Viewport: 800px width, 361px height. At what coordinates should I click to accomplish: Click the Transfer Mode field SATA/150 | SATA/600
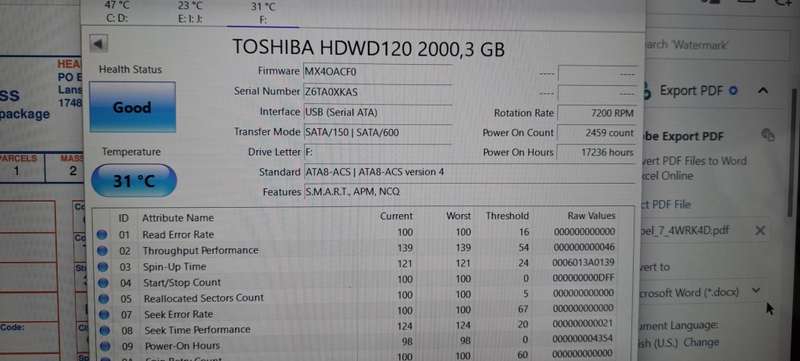tap(378, 132)
